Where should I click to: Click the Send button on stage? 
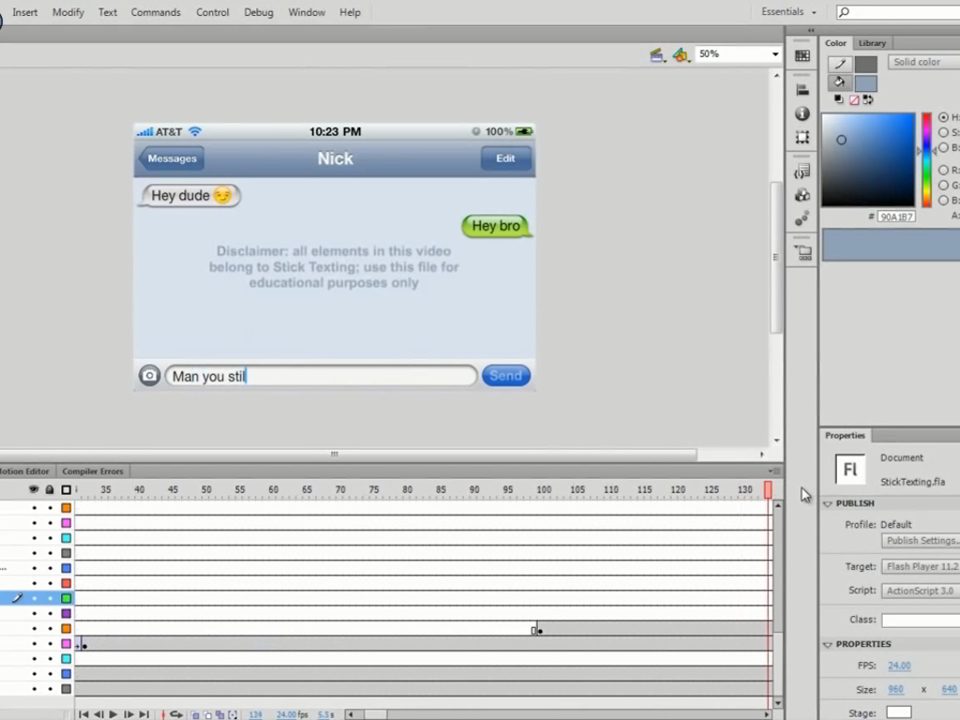[x=506, y=375]
